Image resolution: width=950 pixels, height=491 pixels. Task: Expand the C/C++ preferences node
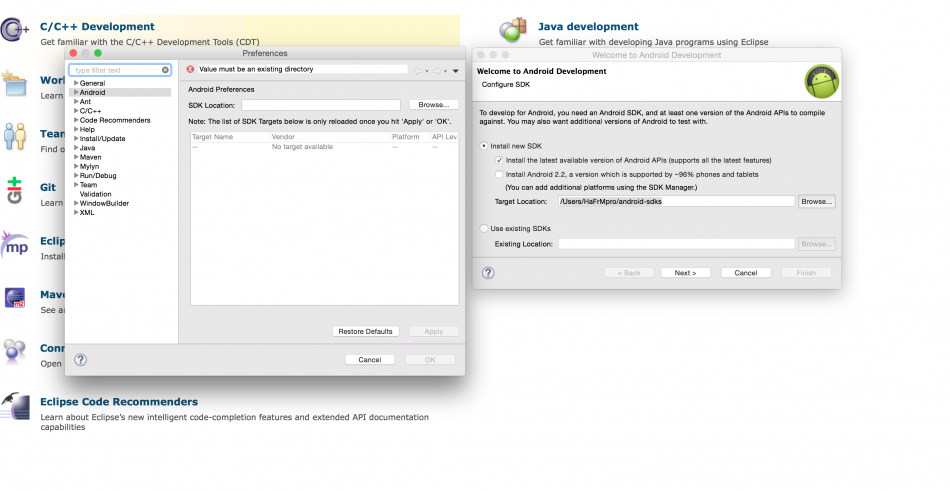pyautogui.click(x=76, y=111)
